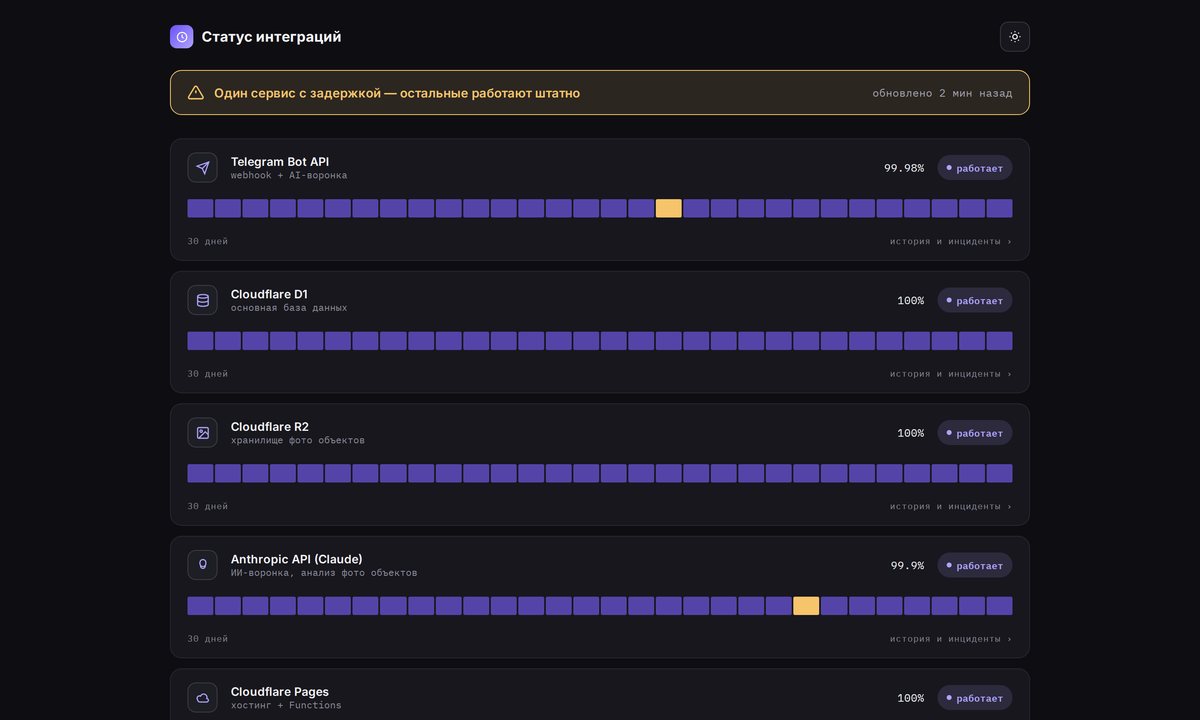Click the ИИ-воронка, анализ фото объектов subtitle
Image resolution: width=1200 pixels, height=720 pixels.
click(x=324, y=573)
